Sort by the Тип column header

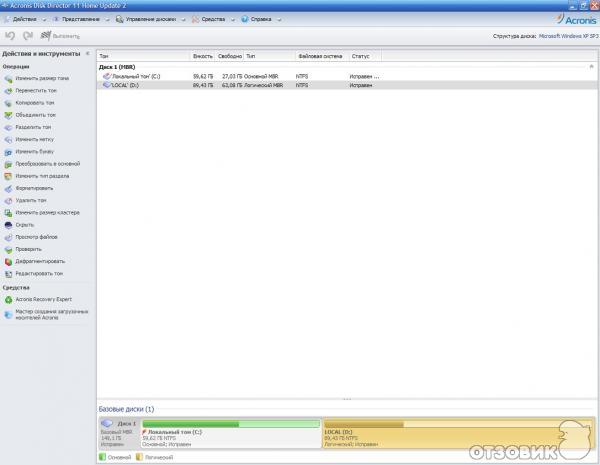[x=270, y=56]
